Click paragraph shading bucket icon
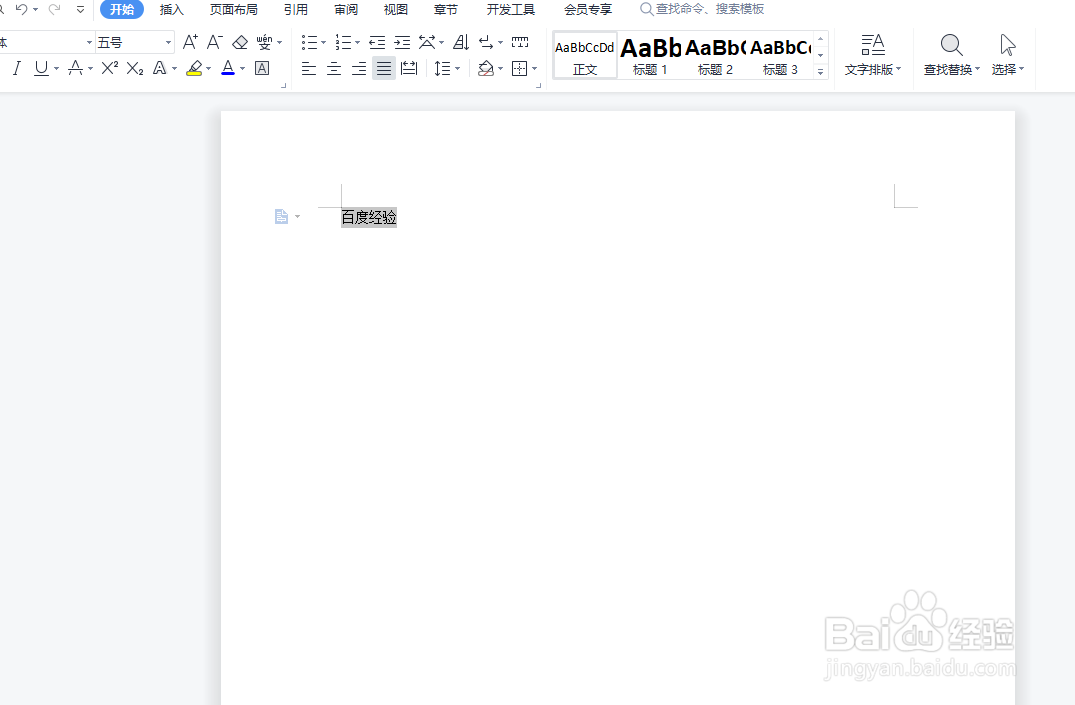 coord(486,69)
